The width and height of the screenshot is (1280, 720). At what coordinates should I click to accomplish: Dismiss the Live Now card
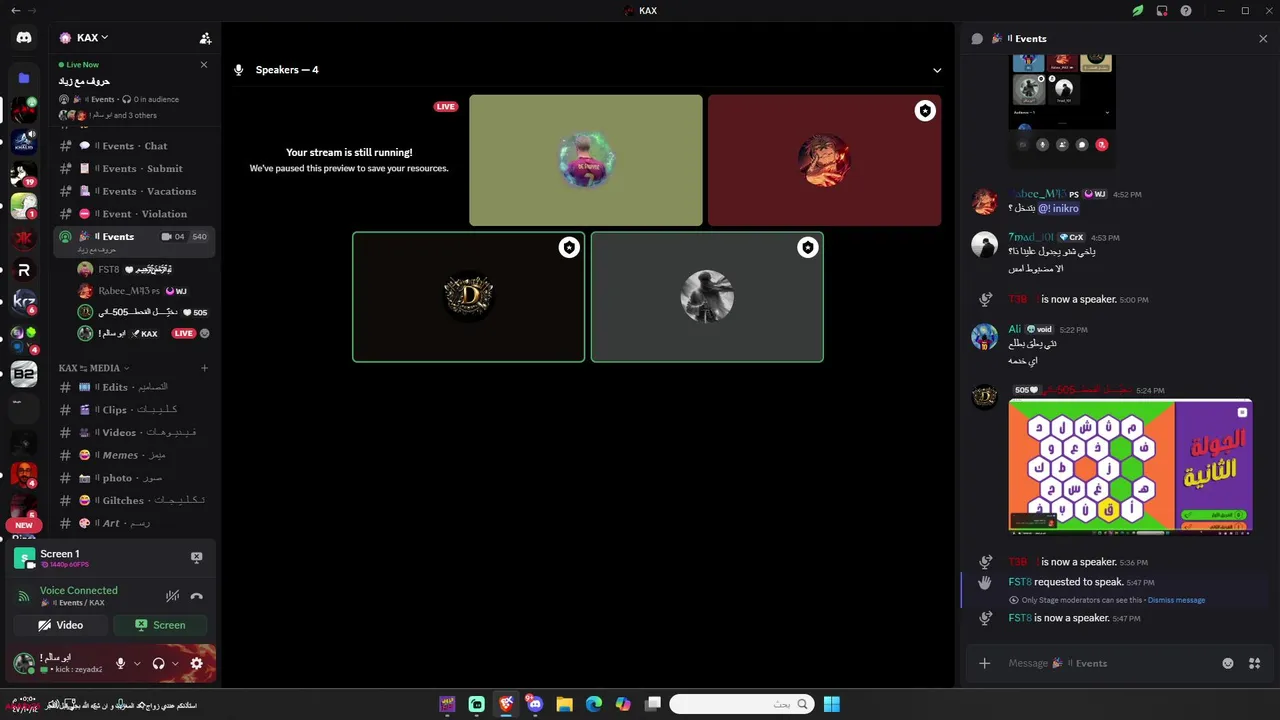point(204,64)
